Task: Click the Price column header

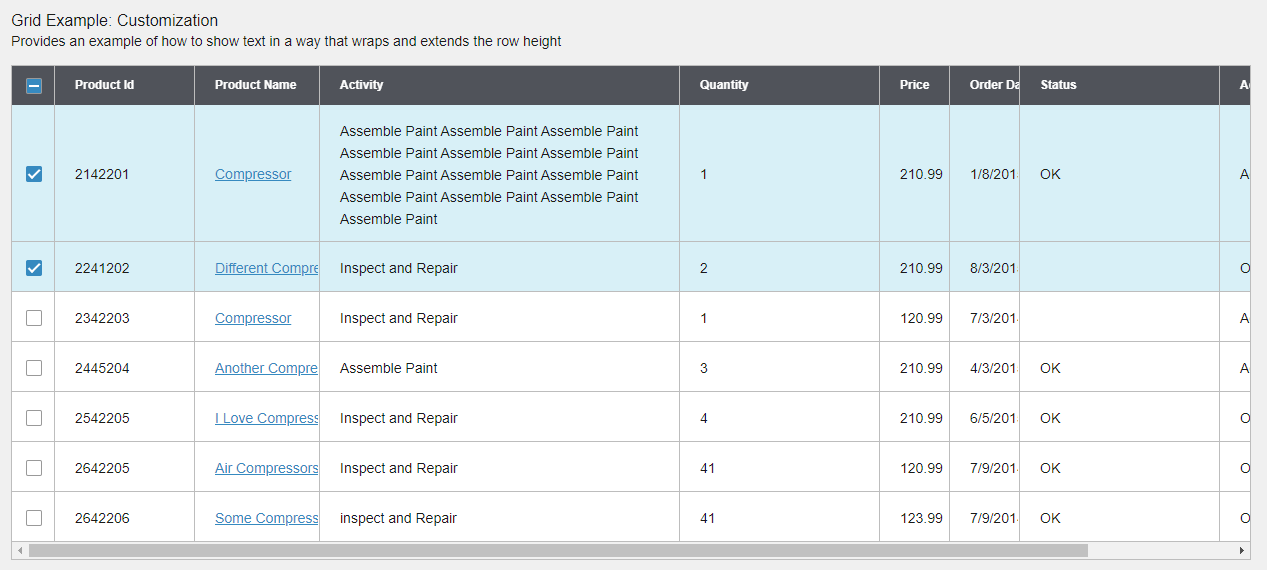Action: pos(914,85)
